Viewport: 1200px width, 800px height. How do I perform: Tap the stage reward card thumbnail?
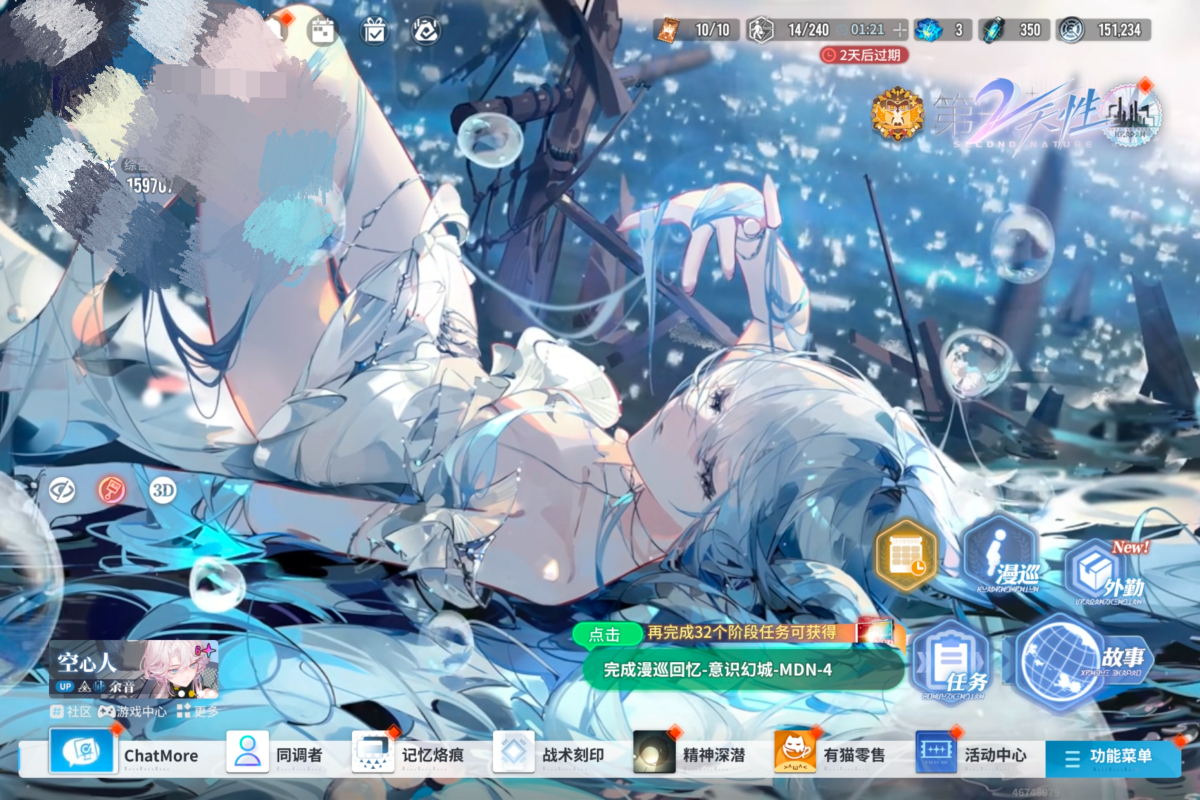pos(874,631)
